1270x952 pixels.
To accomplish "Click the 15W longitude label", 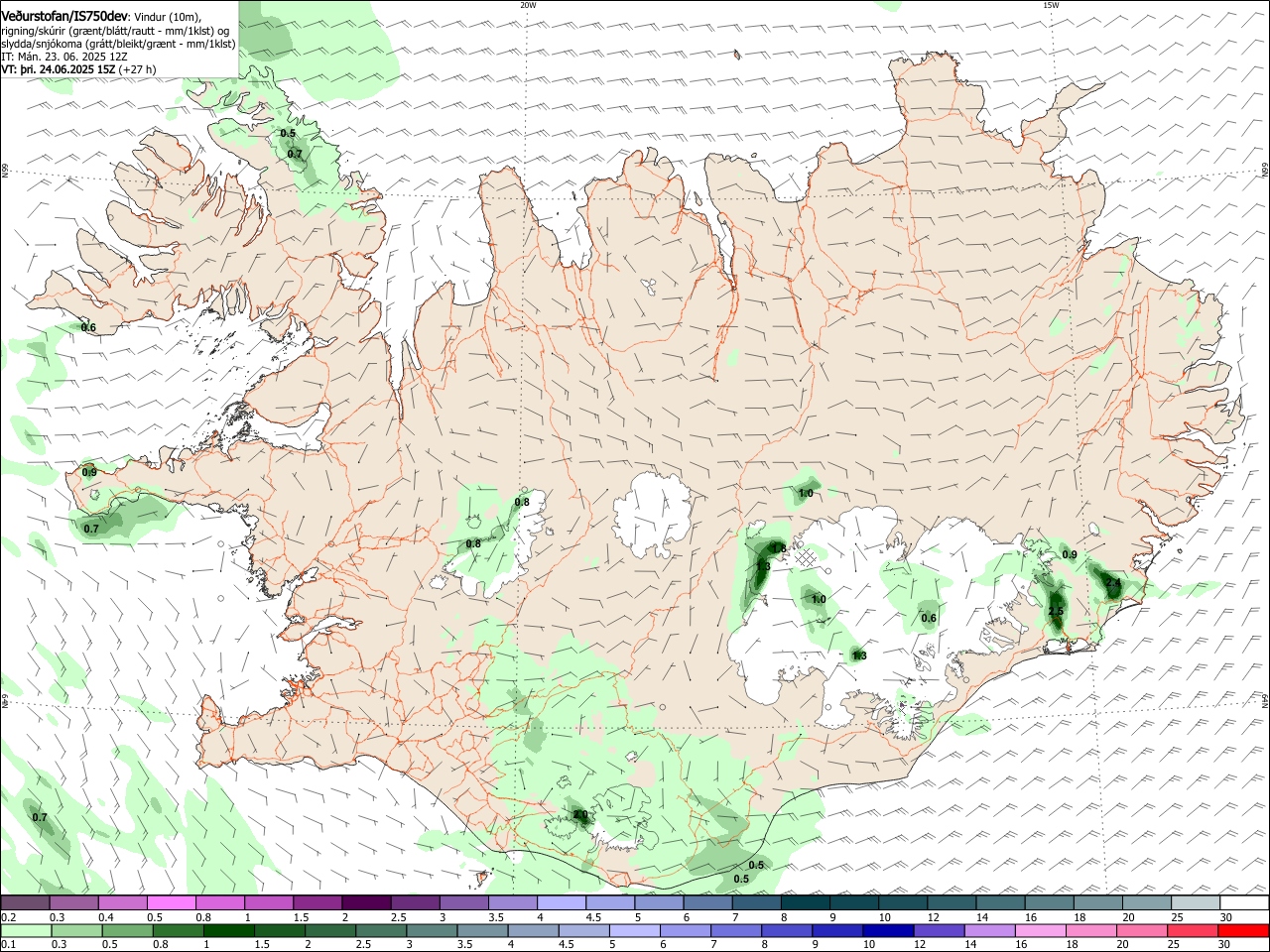I will point(1051,5).
